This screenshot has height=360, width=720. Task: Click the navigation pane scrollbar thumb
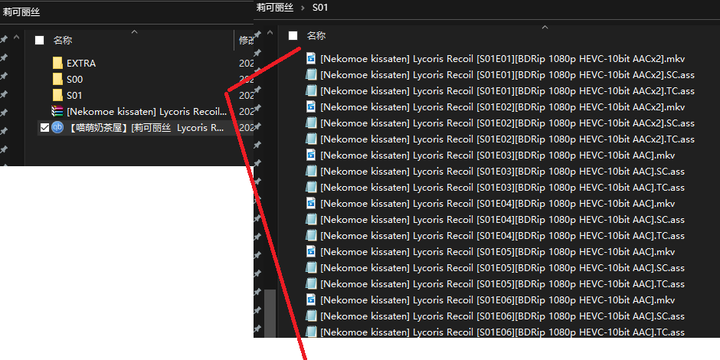(x=270, y=313)
